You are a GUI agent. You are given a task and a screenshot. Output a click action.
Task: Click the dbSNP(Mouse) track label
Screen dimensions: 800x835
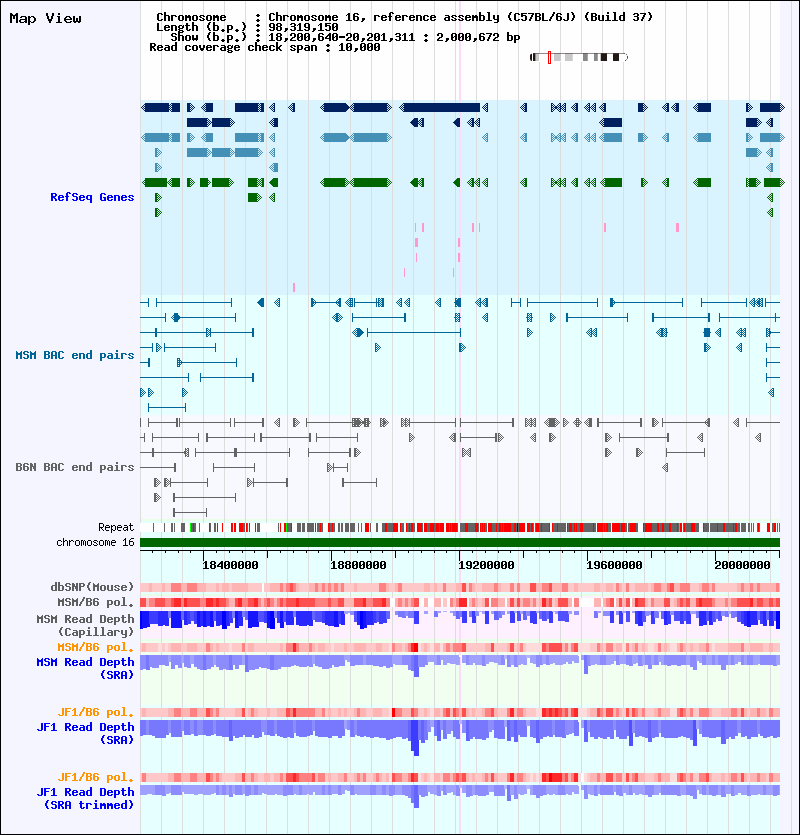click(92, 587)
